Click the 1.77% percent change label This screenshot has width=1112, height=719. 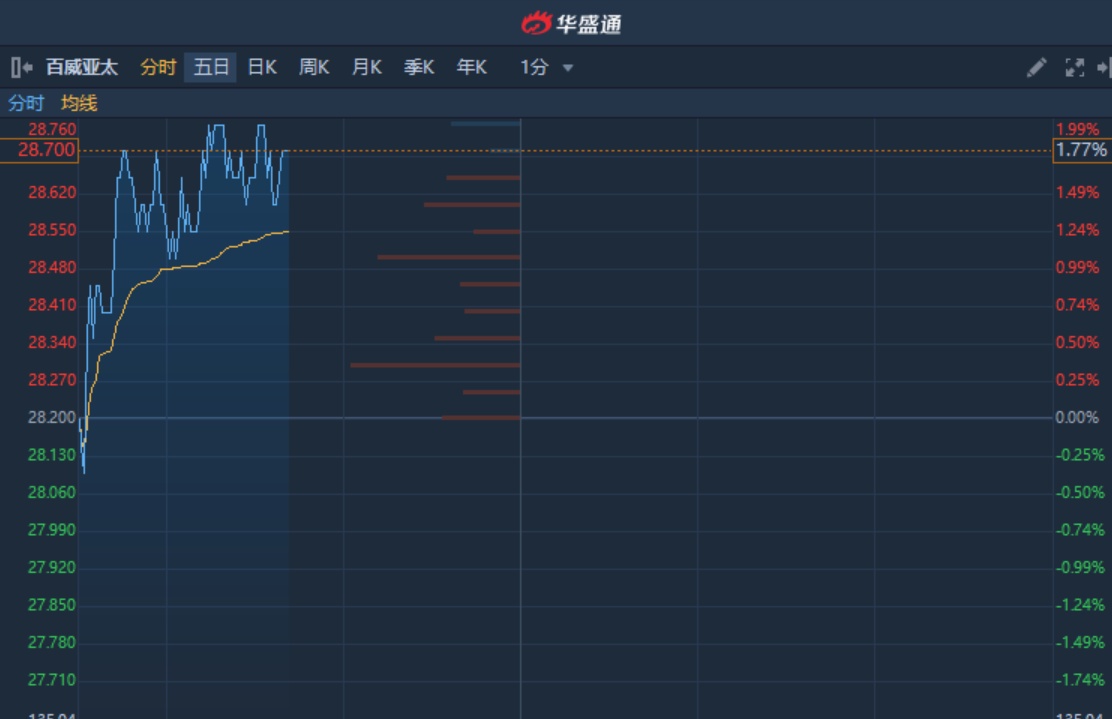[1081, 150]
